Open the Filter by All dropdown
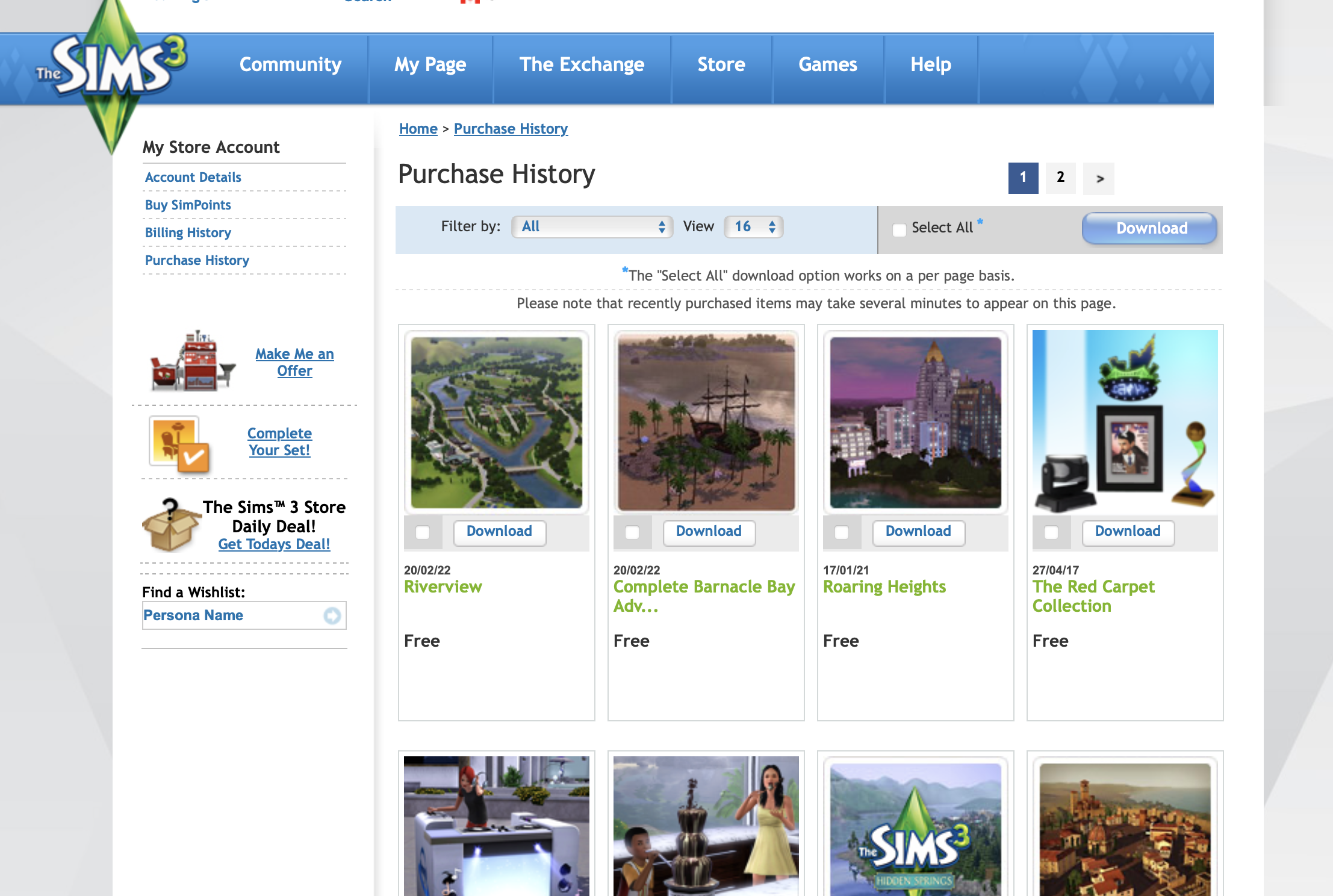Viewport: 1333px width, 896px height. tap(592, 227)
